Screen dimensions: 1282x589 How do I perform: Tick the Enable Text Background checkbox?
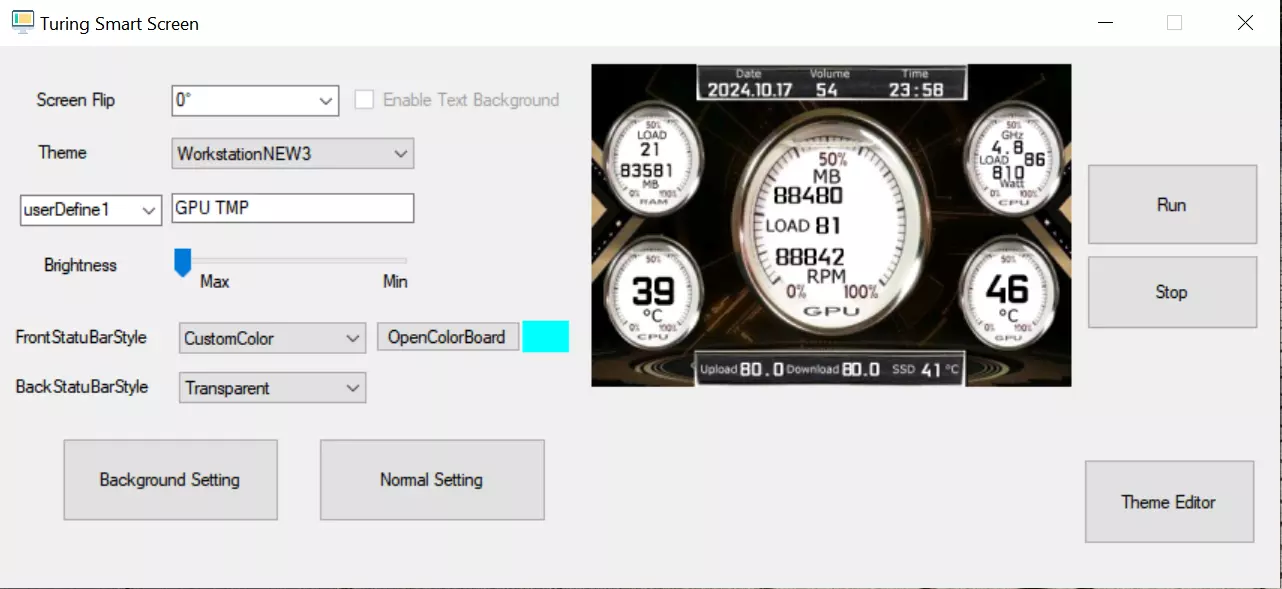coord(365,100)
